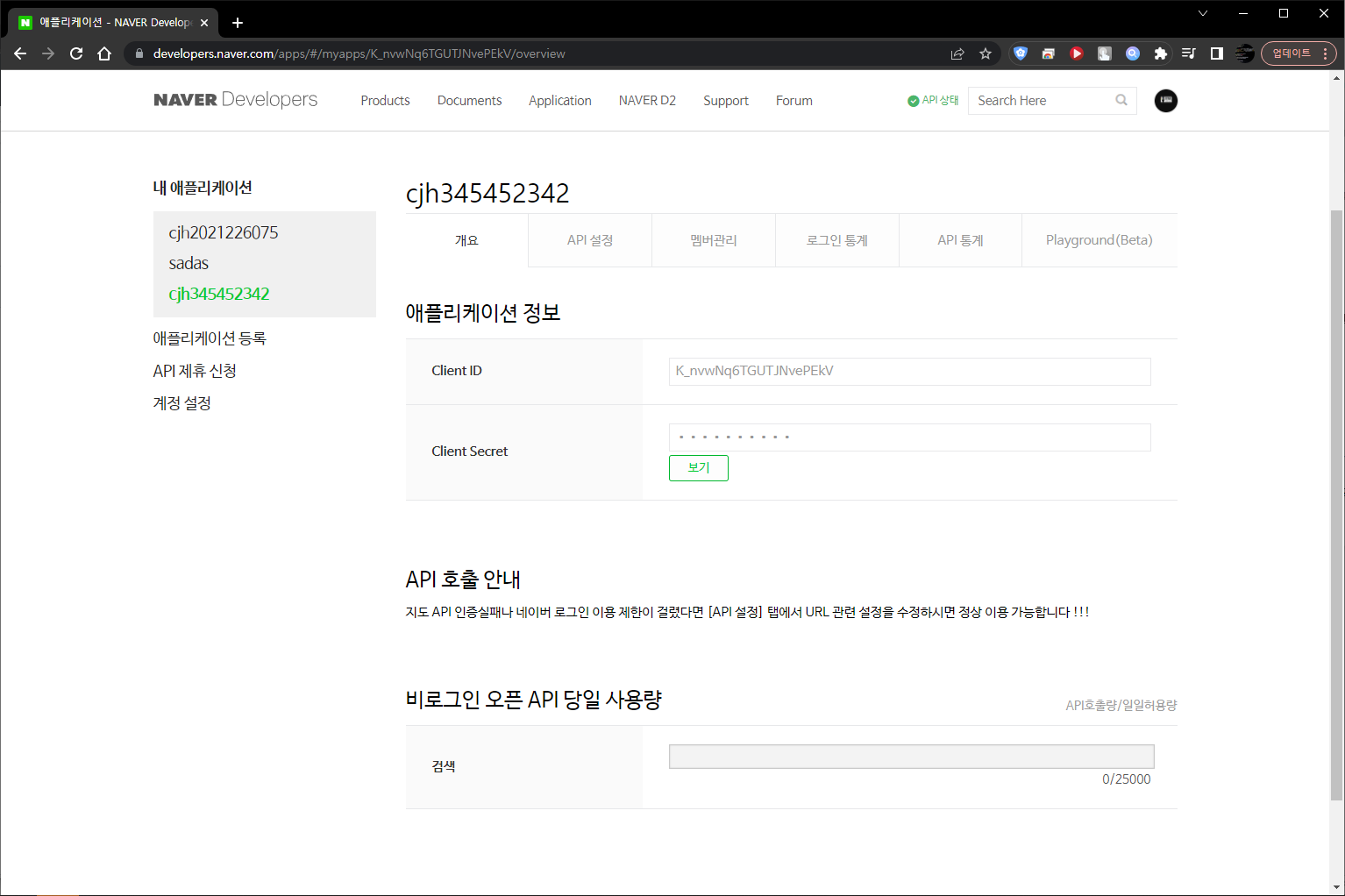Click the media playback control icon in toolbar
The height and width of the screenshot is (896, 1345).
tap(1188, 53)
